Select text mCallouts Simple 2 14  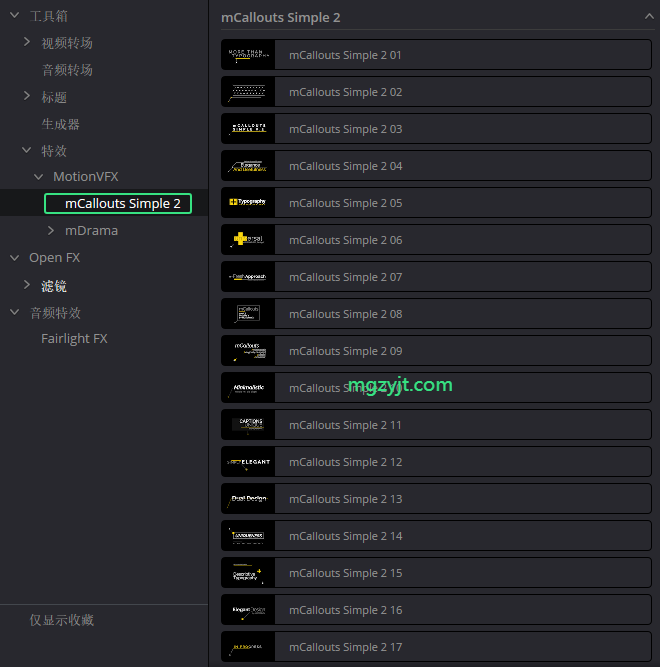pyautogui.click(x=345, y=536)
